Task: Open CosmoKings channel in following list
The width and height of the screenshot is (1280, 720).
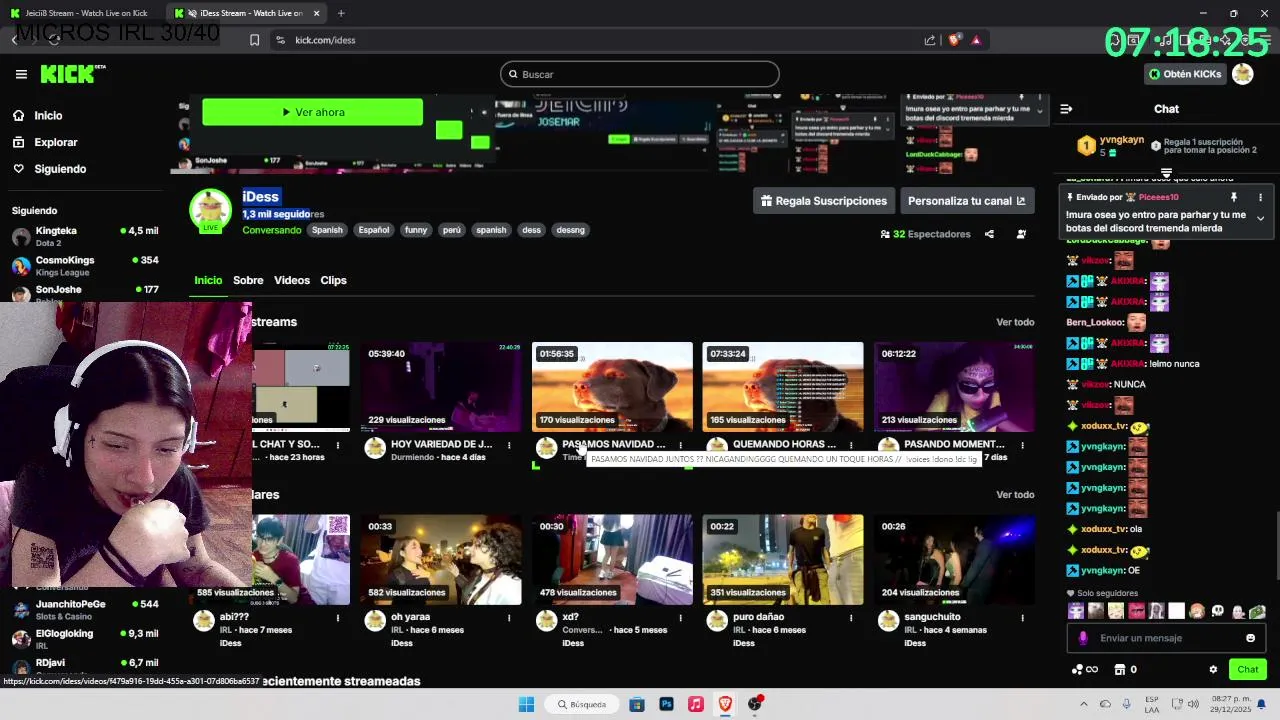Action: pyautogui.click(x=85, y=265)
